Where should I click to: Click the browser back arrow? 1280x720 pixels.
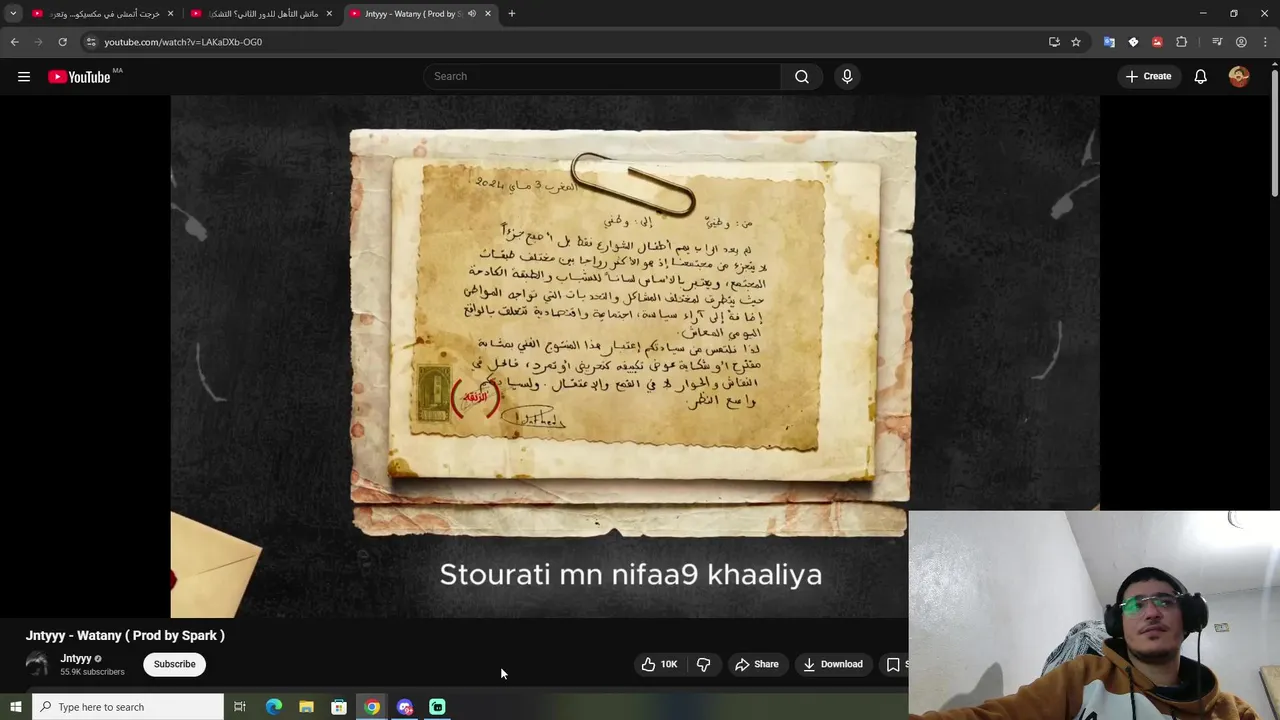[14, 42]
